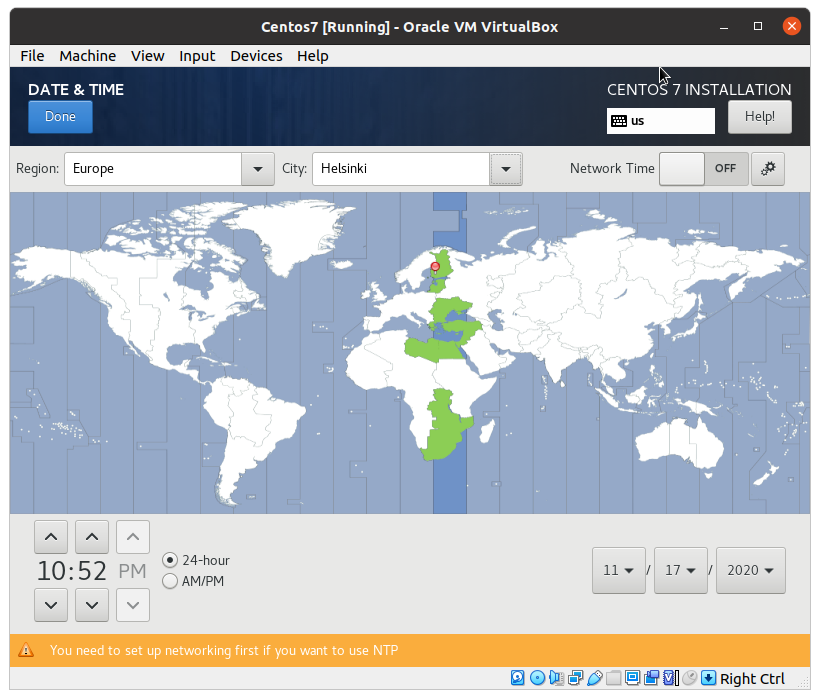Toggle the Network Time switch
820x699 pixels.
[x=703, y=169]
